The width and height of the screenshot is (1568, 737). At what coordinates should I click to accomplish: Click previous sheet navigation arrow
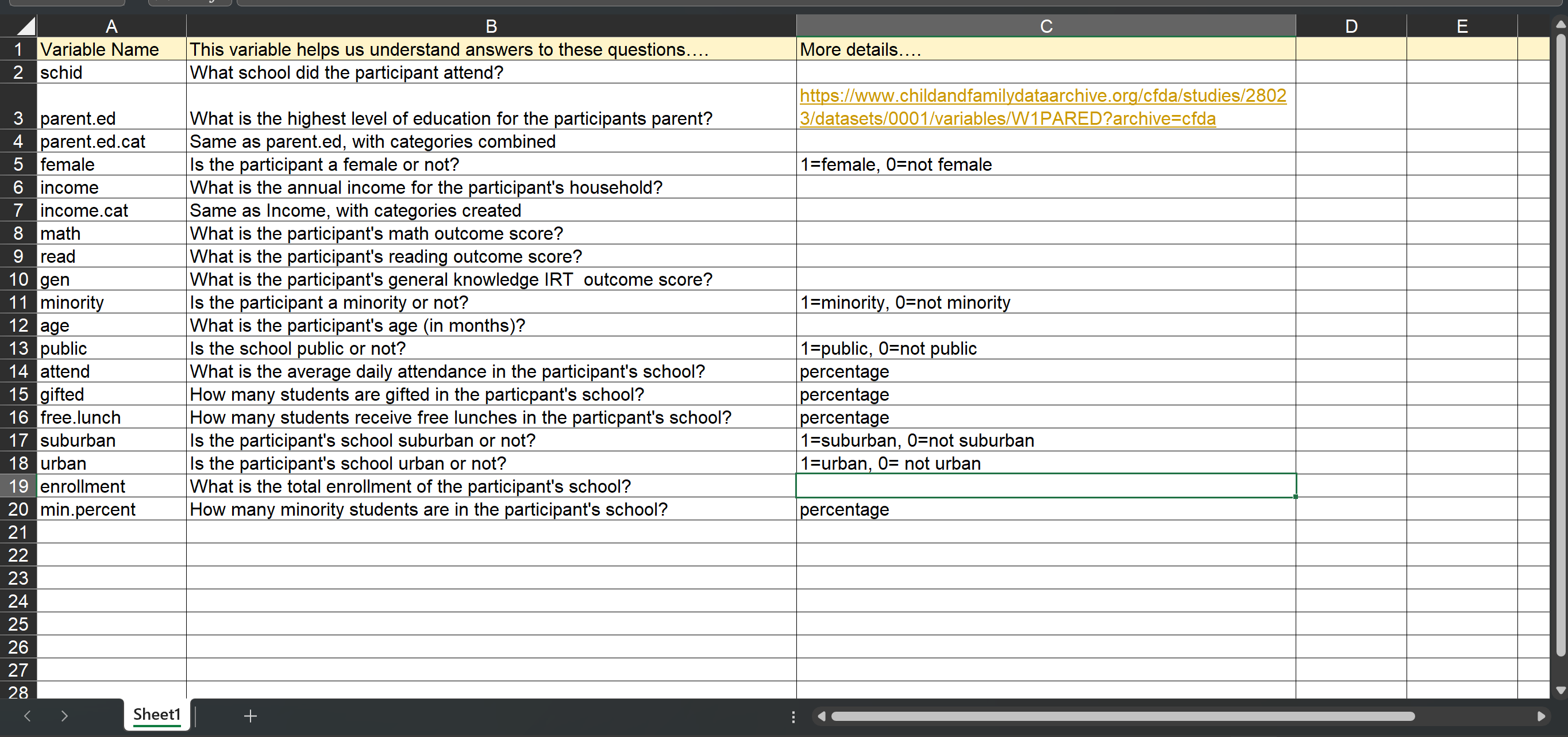tap(28, 716)
